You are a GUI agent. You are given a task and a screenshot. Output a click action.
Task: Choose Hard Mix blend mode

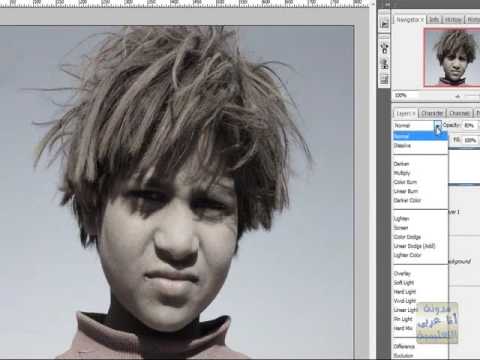coord(420,328)
